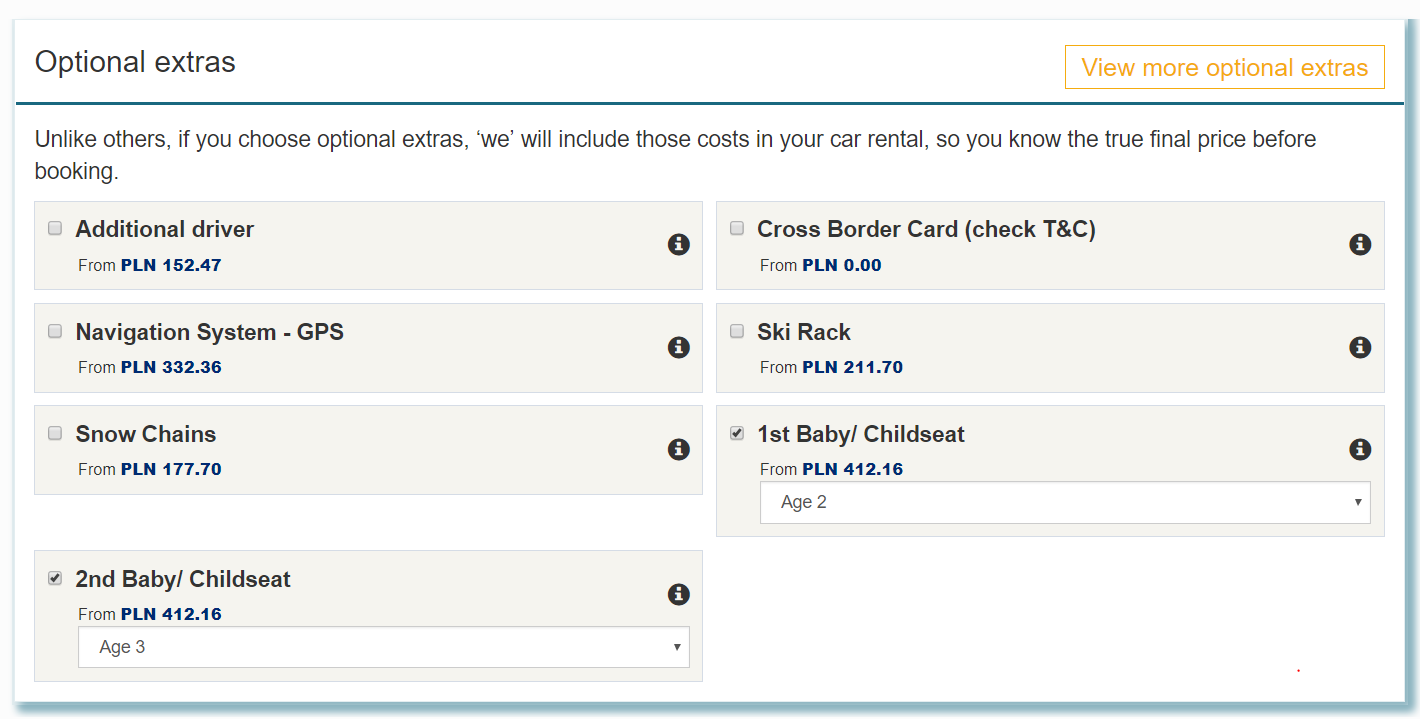1420x719 pixels.
Task: Toggle the Cross Border Card checkbox
Action: [737, 228]
